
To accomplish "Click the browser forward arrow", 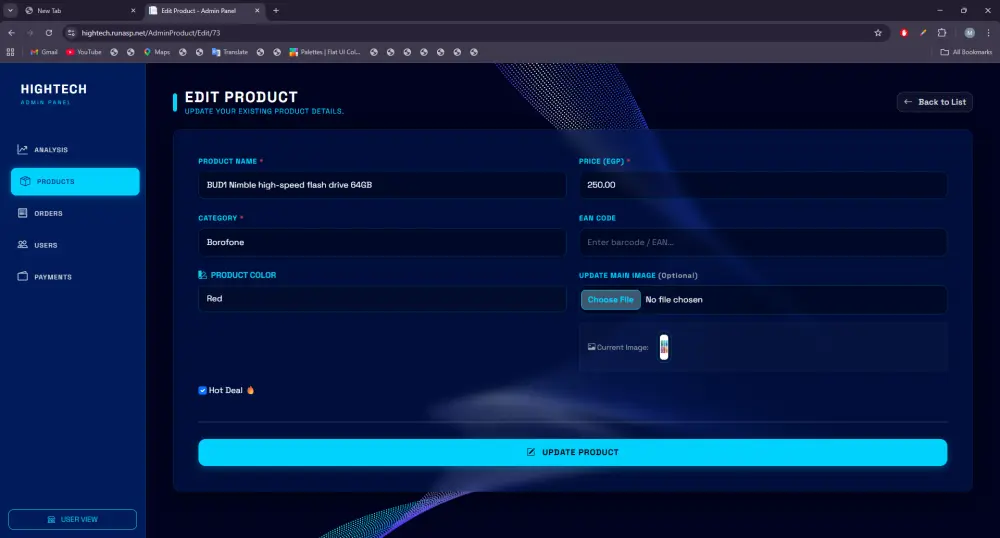I will pos(29,33).
